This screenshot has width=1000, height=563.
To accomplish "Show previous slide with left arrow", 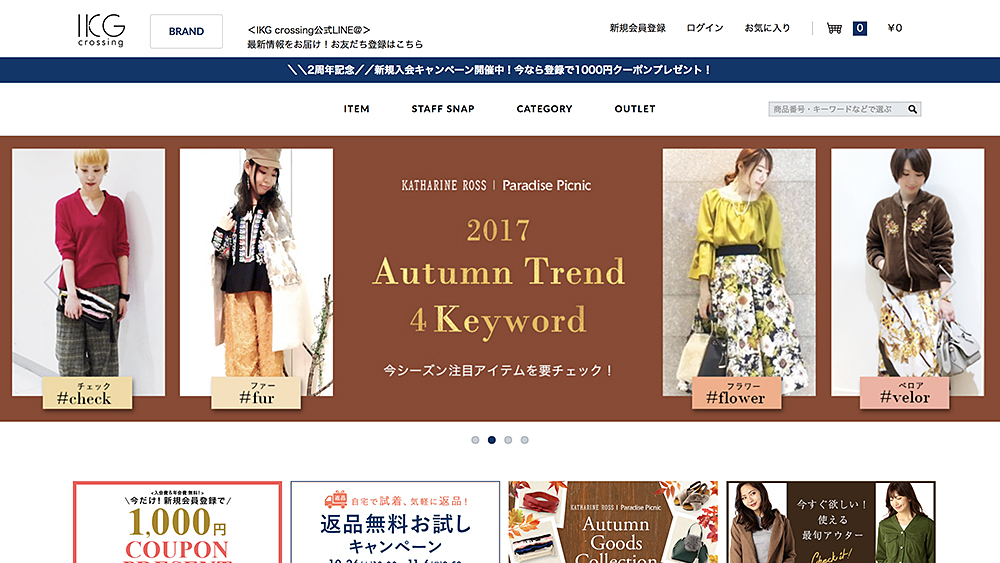I will pyautogui.click(x=52, y=281).
